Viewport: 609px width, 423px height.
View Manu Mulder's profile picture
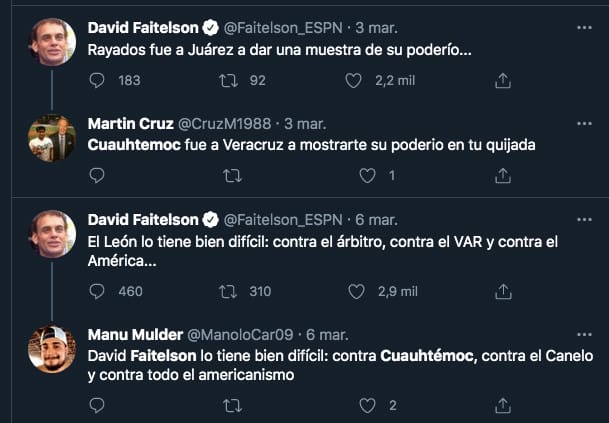pos(51,349)
